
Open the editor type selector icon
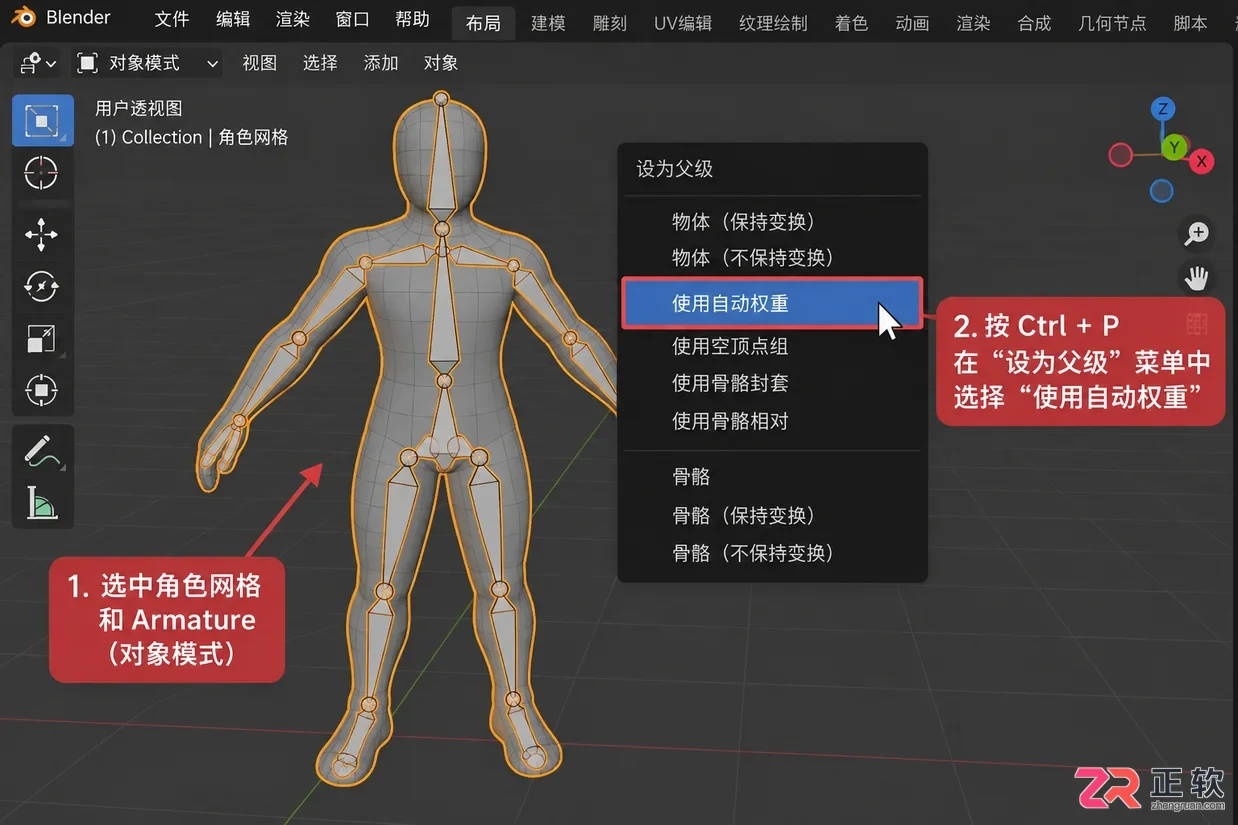pos(36,63)
